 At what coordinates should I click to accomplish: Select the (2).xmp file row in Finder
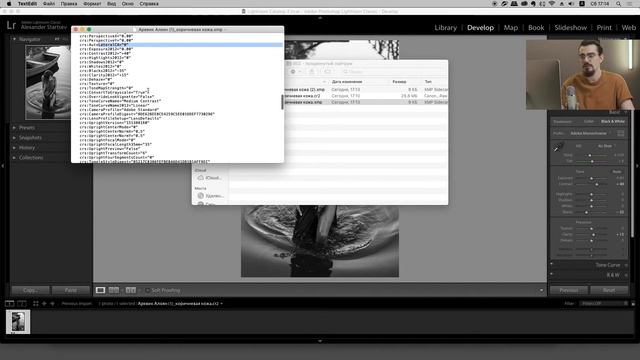pos(366,89)
